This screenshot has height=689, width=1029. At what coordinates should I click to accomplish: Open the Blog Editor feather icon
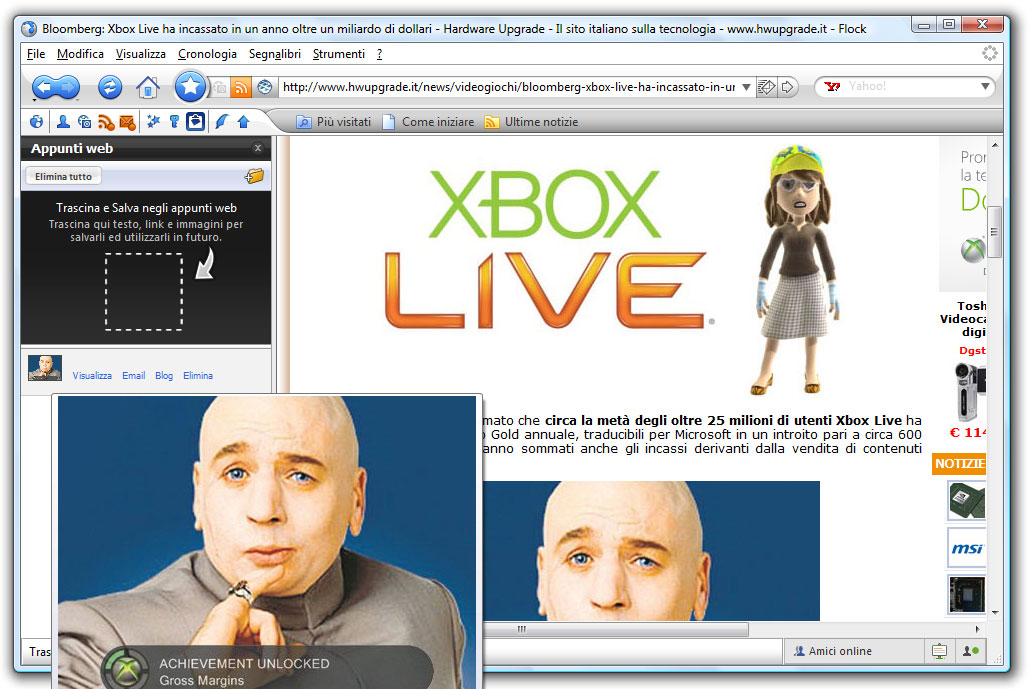pos(222,121)
